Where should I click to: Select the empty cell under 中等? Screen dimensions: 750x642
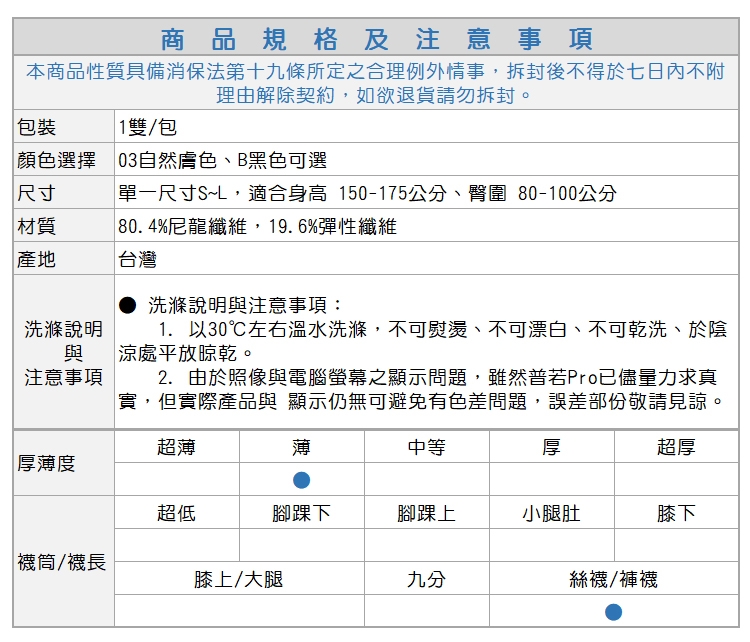pyautogui.click(x=426, y=479)
